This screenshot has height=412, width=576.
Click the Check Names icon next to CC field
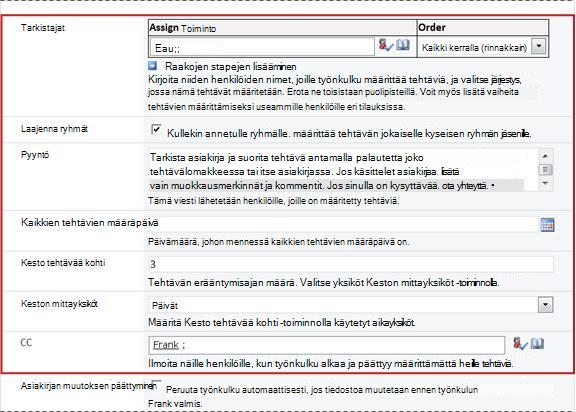click(520, 344)
